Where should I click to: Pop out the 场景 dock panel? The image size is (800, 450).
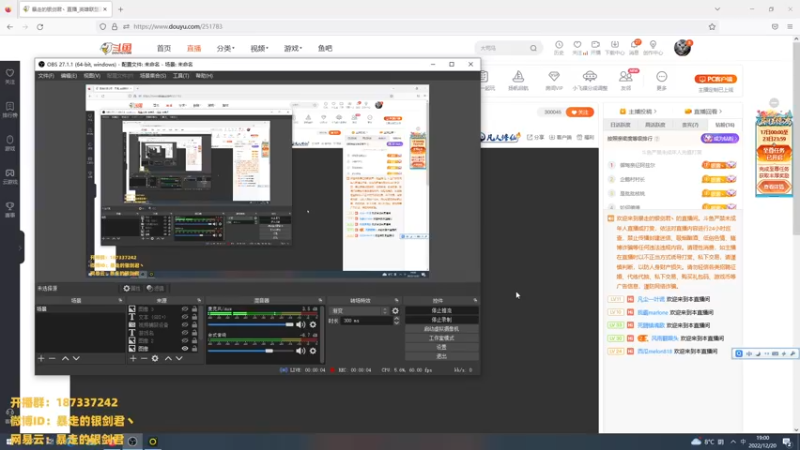[x=120, y=301]
